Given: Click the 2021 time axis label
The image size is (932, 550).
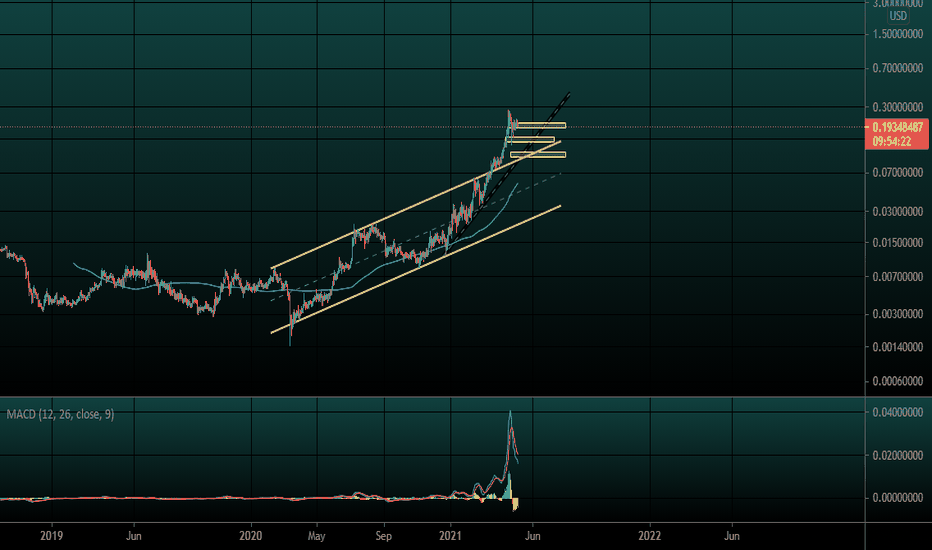Looking at the screenshot, I should [451, 536].
